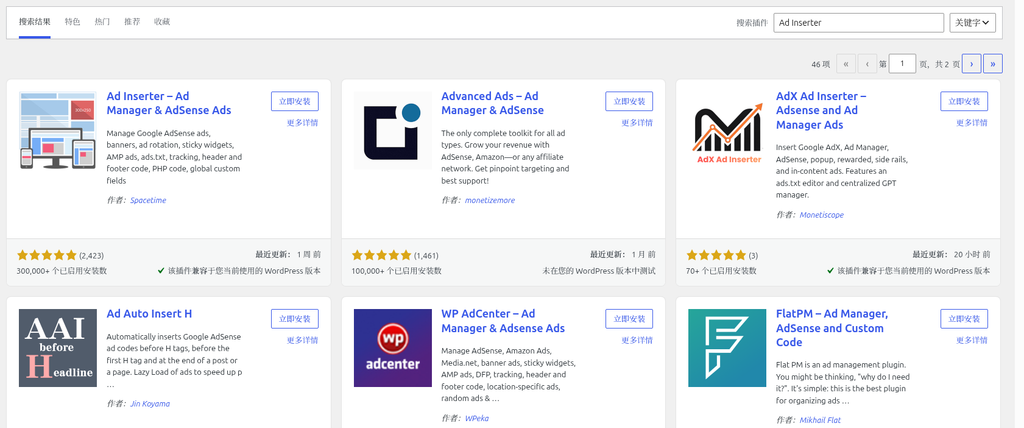Viewport: 1024px width, 428px height.
Task: Open the FlatPM plugin icon
Action: pyautogui.click(x=728, y=348)
